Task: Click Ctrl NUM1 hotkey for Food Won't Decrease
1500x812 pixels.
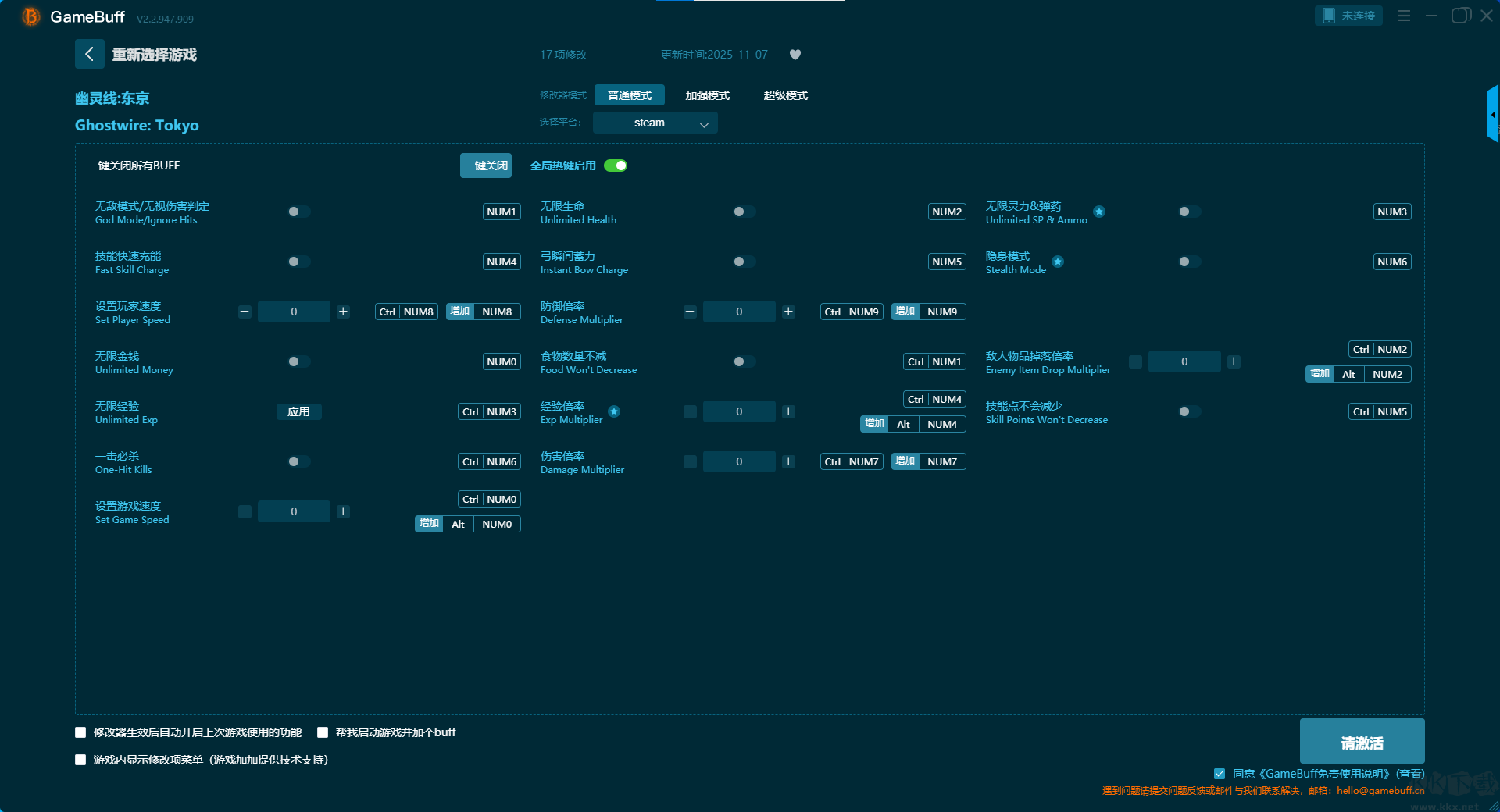Action: [934, 361]
